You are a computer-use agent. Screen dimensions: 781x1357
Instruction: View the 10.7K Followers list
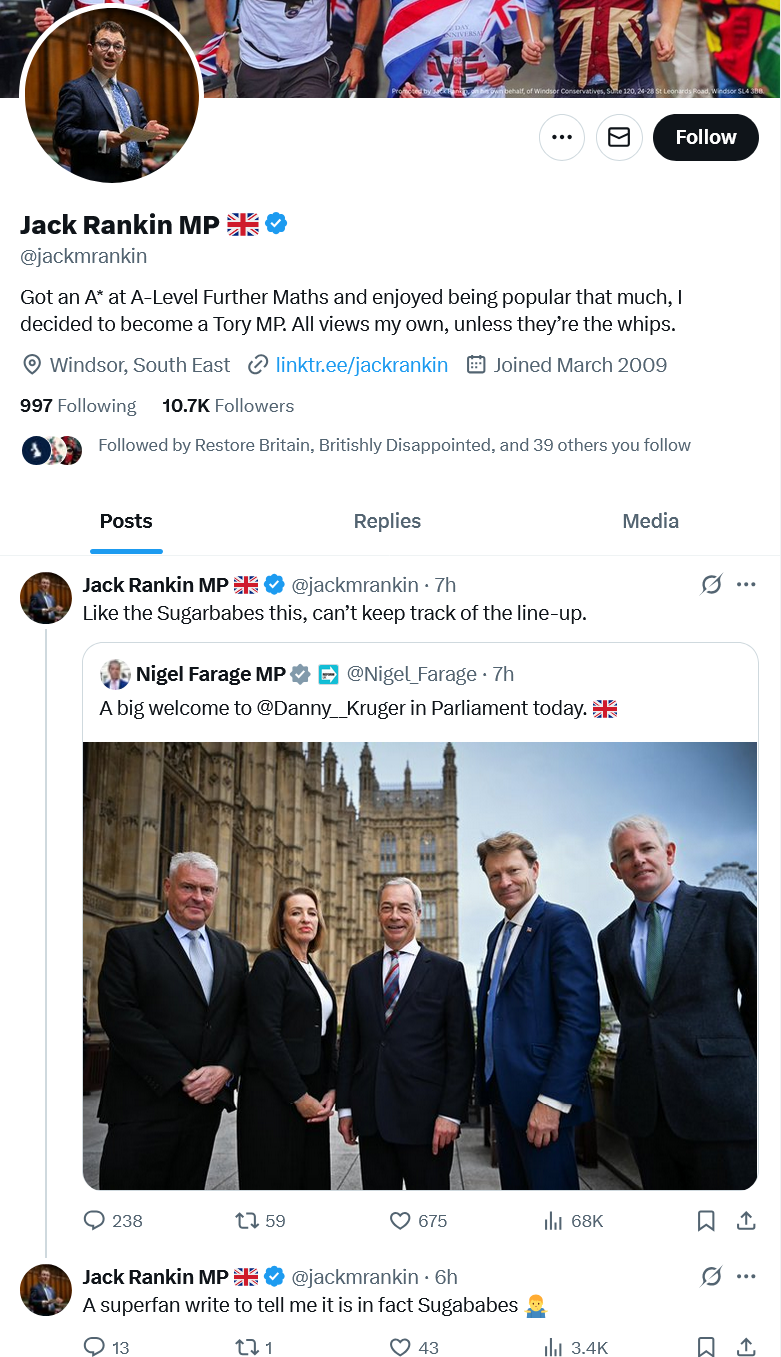coord(228,406)
